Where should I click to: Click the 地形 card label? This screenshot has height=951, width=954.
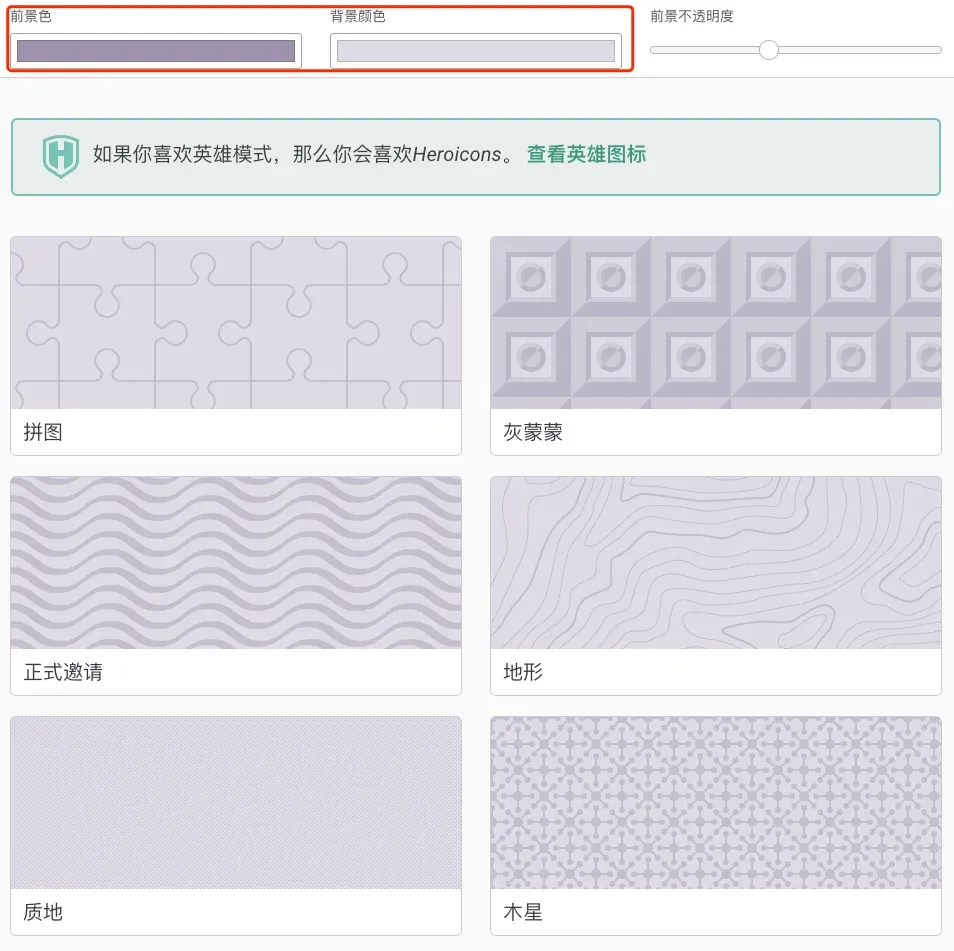click(x=523, y=672)
